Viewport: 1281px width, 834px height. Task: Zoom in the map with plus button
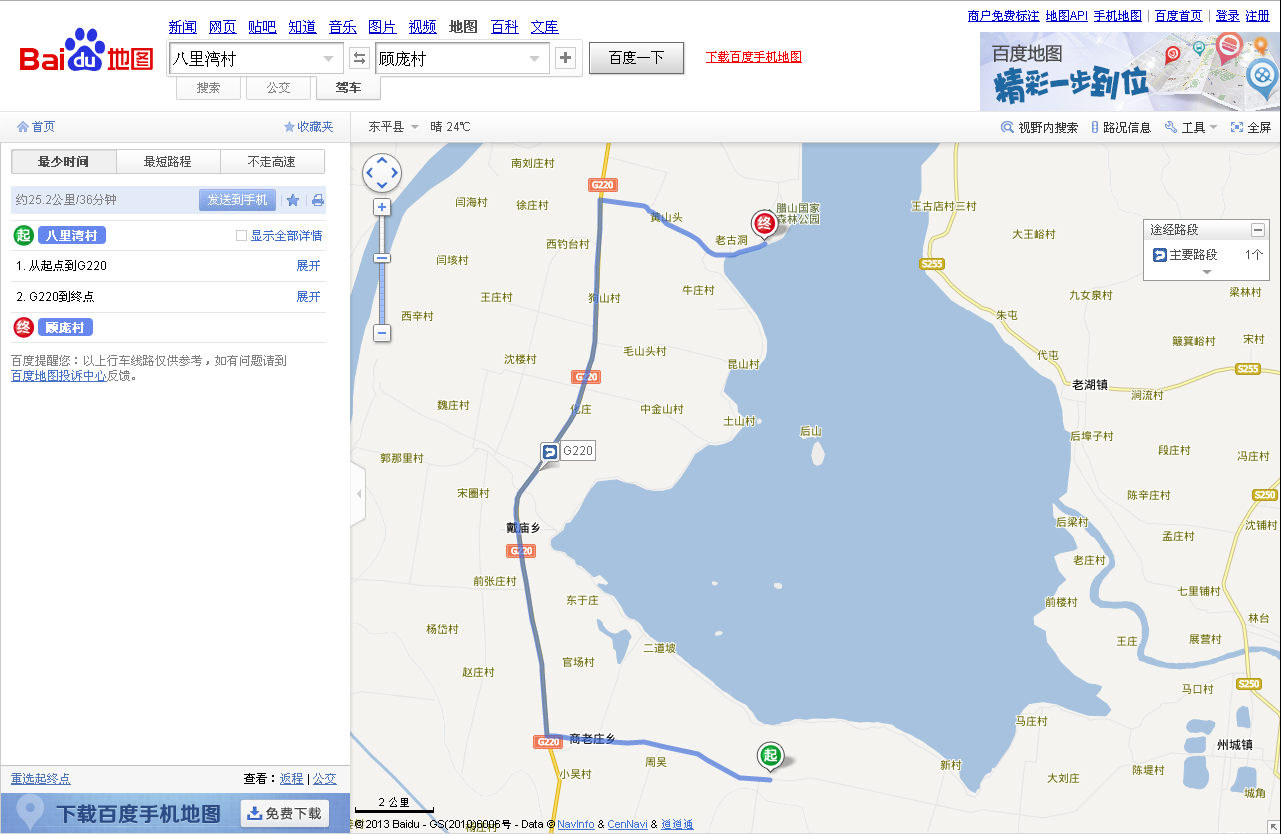tap(382, 207)
